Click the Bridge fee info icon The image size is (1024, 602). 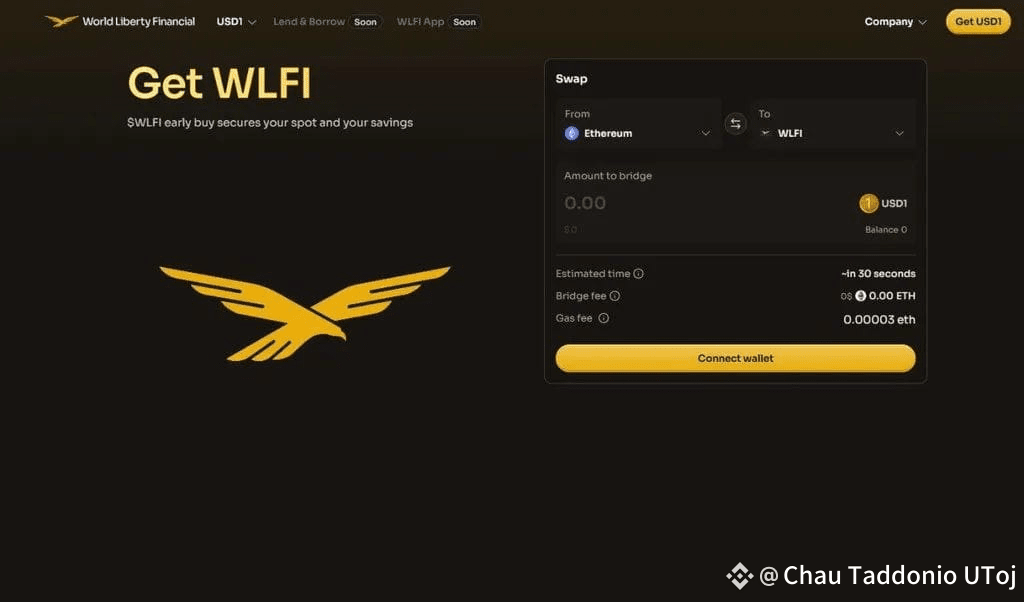(615, 296)
